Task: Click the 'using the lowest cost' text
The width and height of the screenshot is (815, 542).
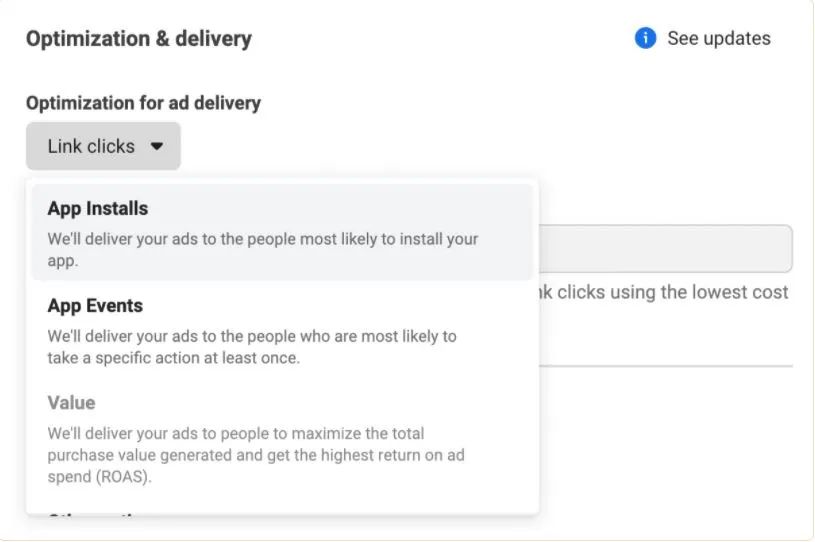Action: (x=673, y=292)
